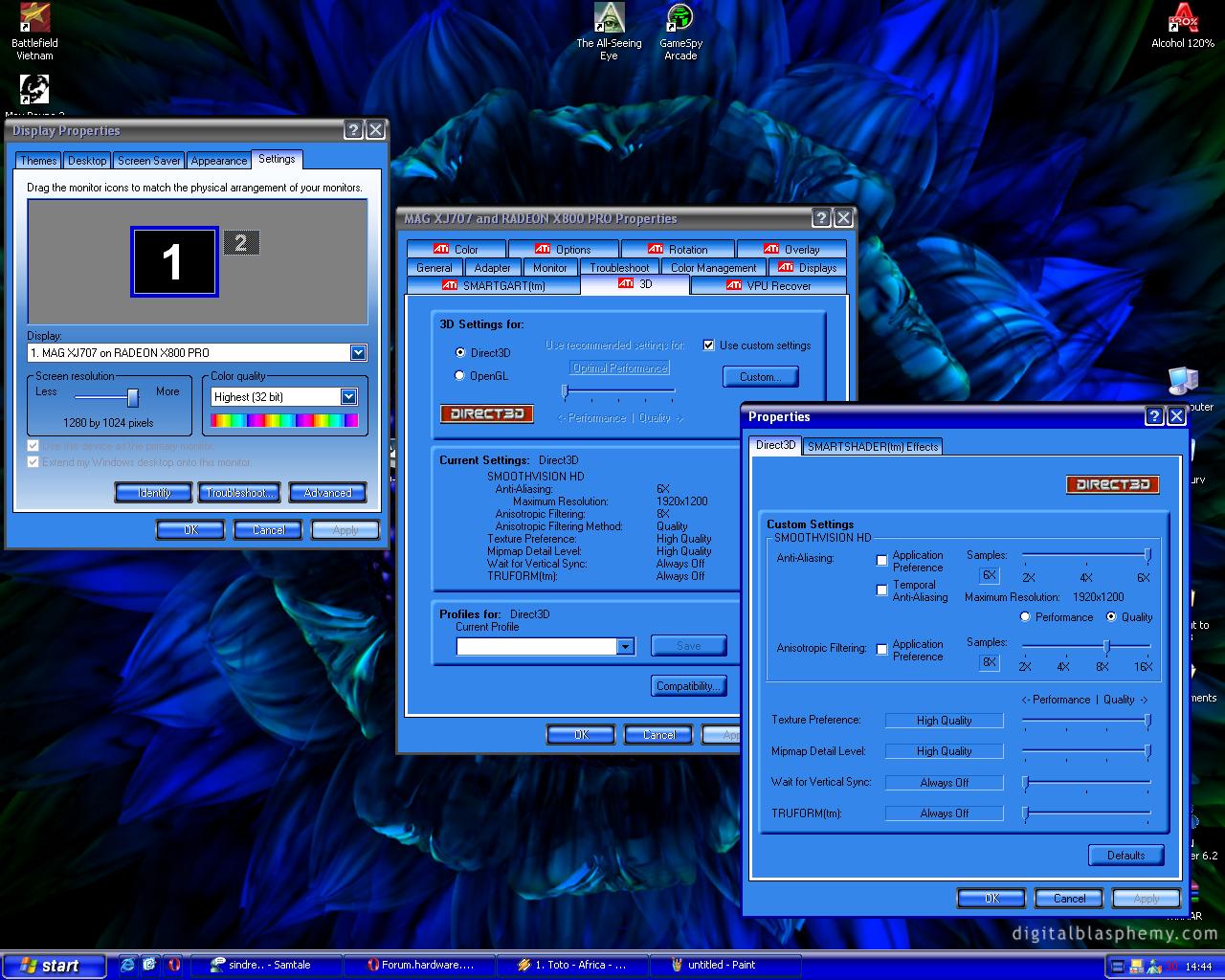
Task: Adjust Anti-Aliasing samples slider
Action: (x=1147, y=555)
